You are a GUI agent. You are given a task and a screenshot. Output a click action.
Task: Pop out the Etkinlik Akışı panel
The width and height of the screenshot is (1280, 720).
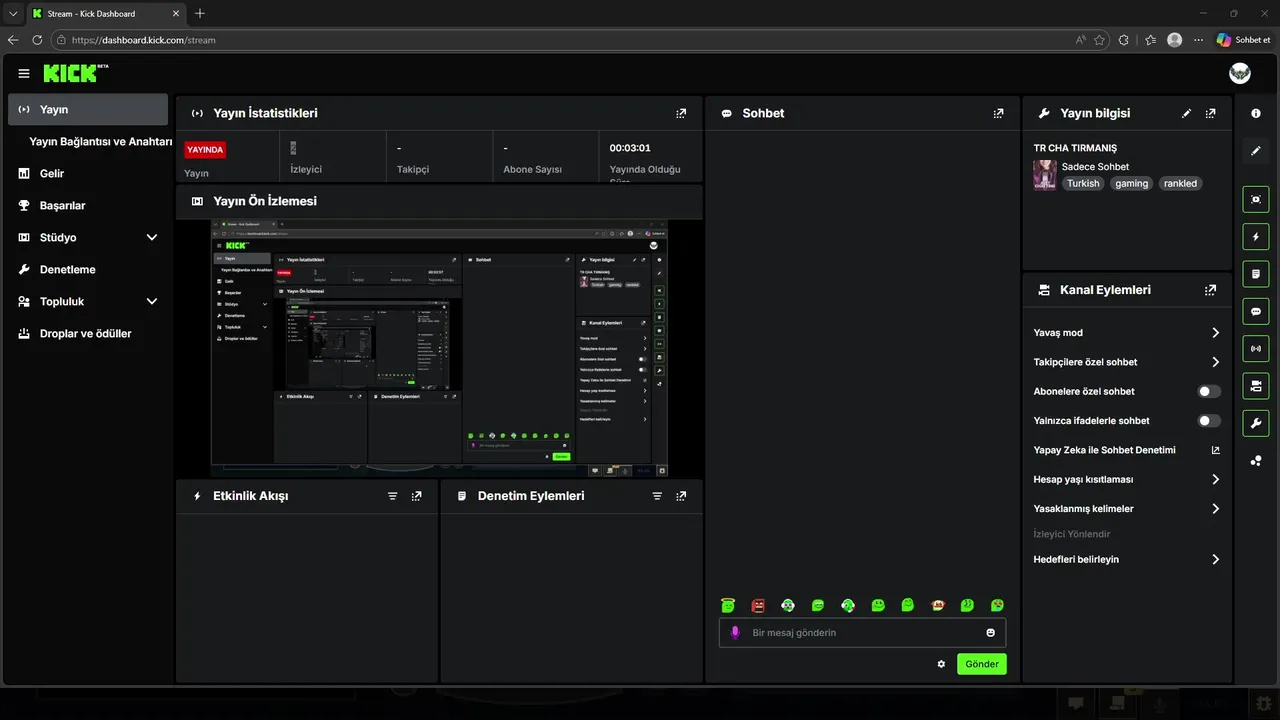pos(417,496)
